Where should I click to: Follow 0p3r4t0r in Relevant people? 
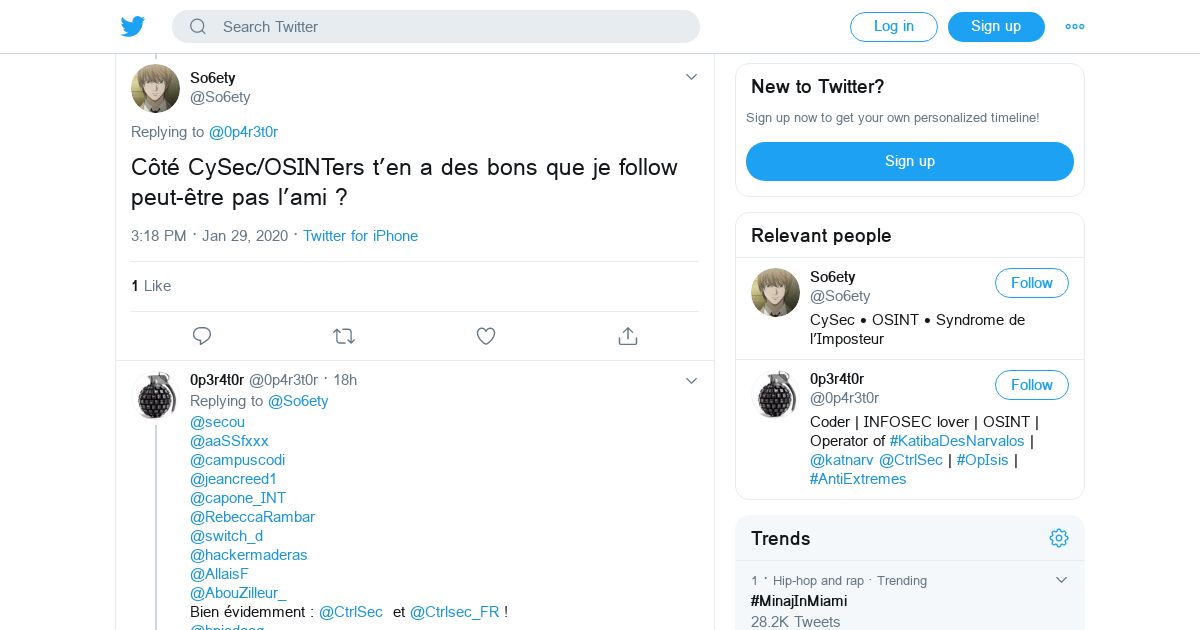(1031, 385)
